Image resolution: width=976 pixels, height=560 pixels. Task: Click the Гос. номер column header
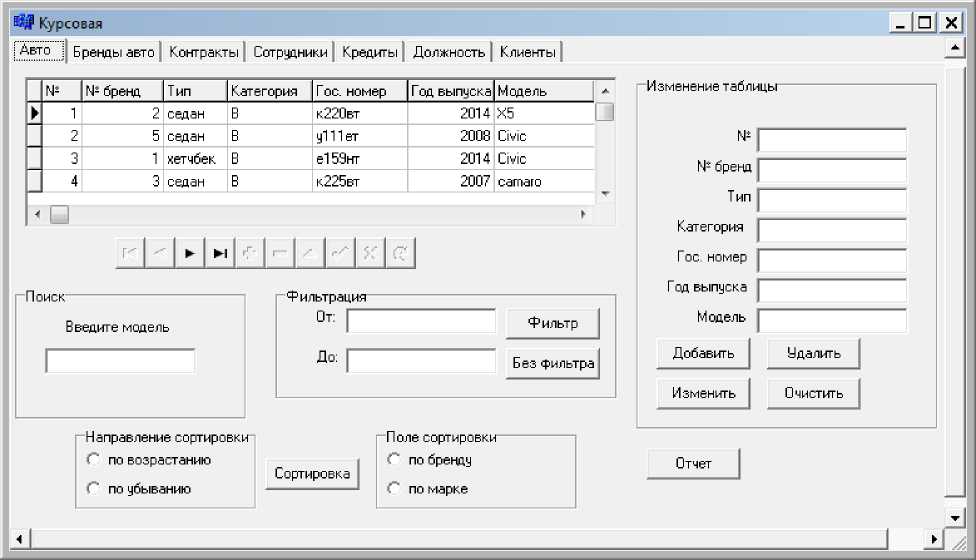(x=360, y=91)
